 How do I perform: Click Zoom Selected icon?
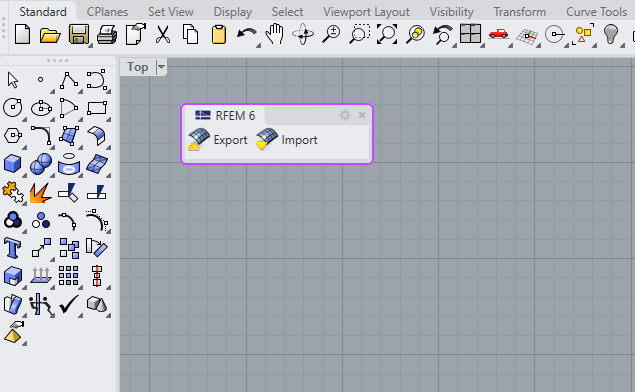(416, 34)
